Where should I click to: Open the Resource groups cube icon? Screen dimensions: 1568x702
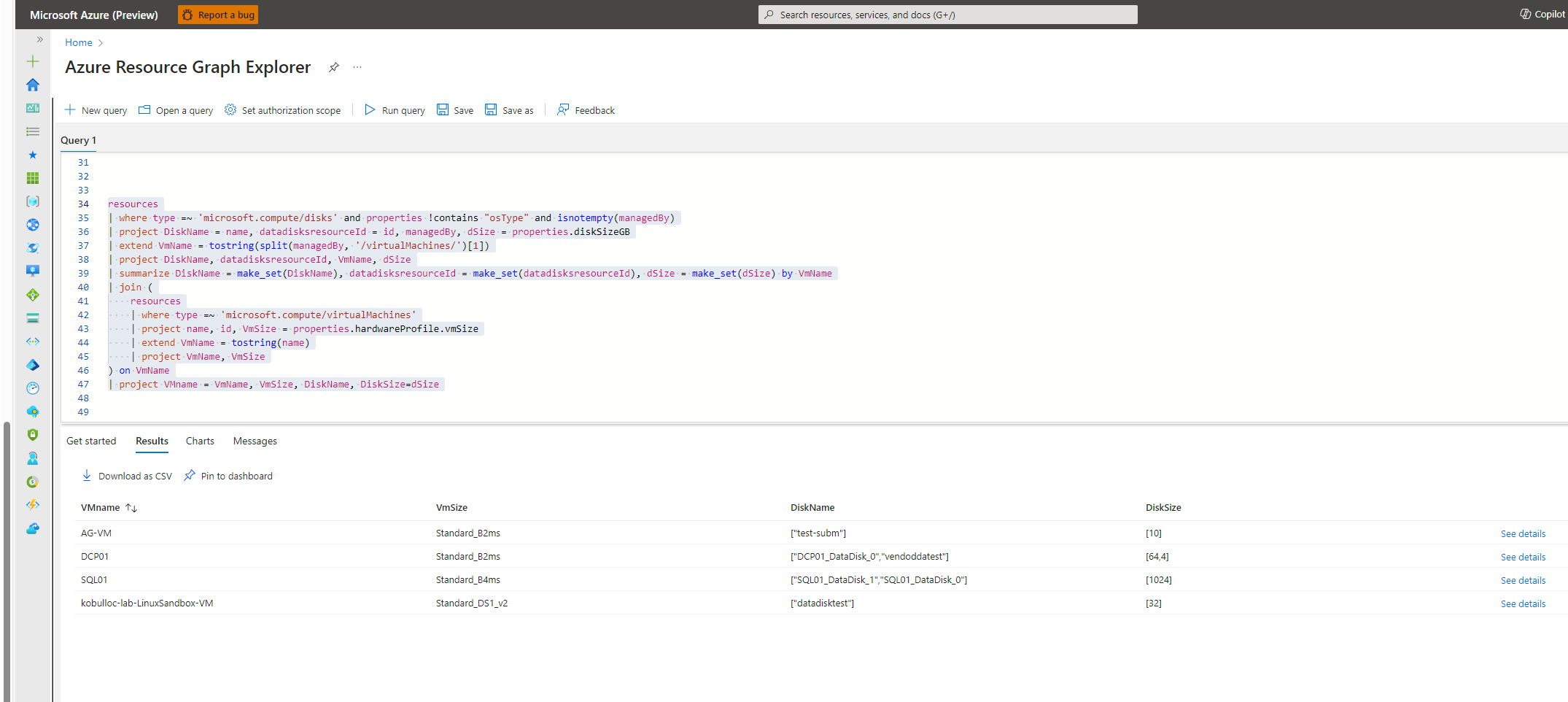coord(33,201)
